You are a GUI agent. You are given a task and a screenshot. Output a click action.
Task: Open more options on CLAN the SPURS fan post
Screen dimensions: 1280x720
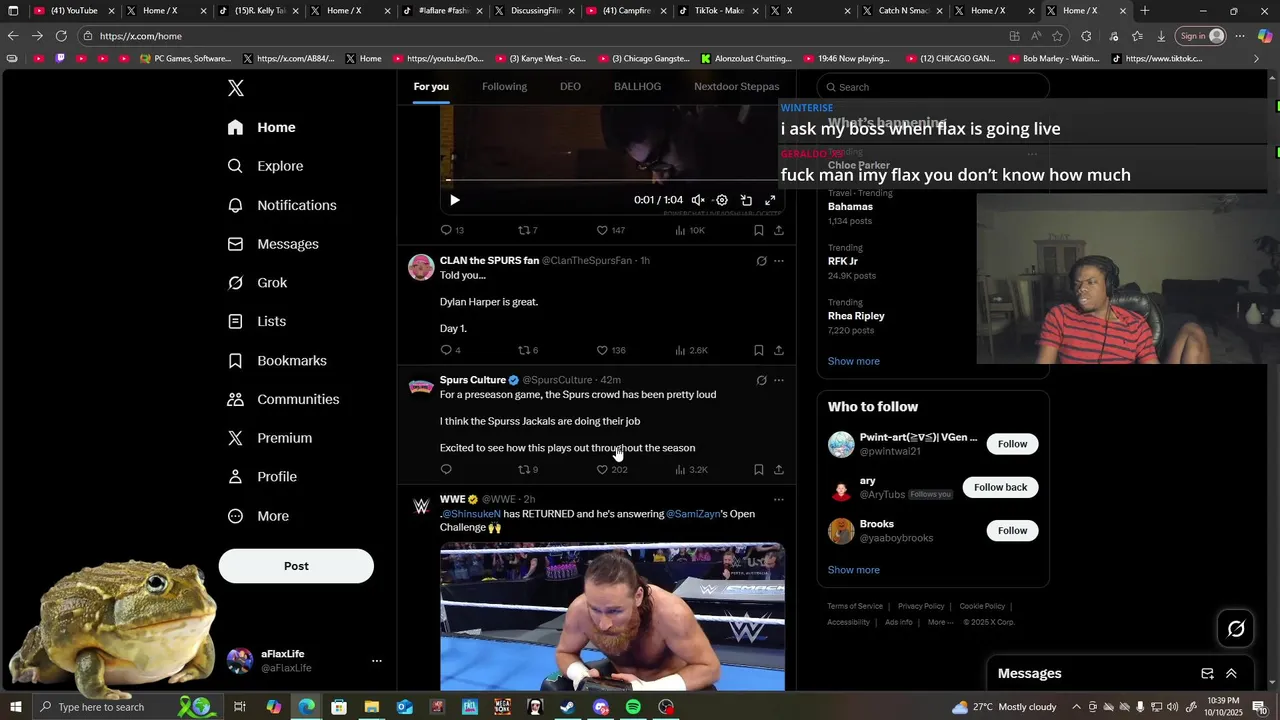(779, 261)
